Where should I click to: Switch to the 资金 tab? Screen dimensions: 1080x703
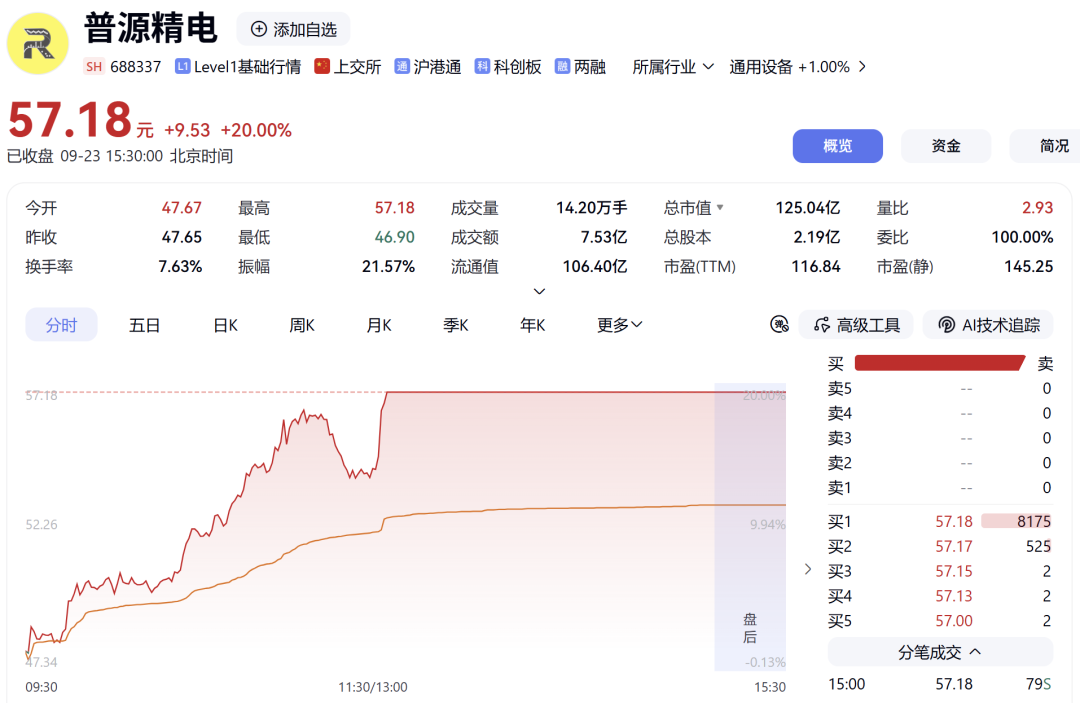pyautogui.click(x=946, y=146)
